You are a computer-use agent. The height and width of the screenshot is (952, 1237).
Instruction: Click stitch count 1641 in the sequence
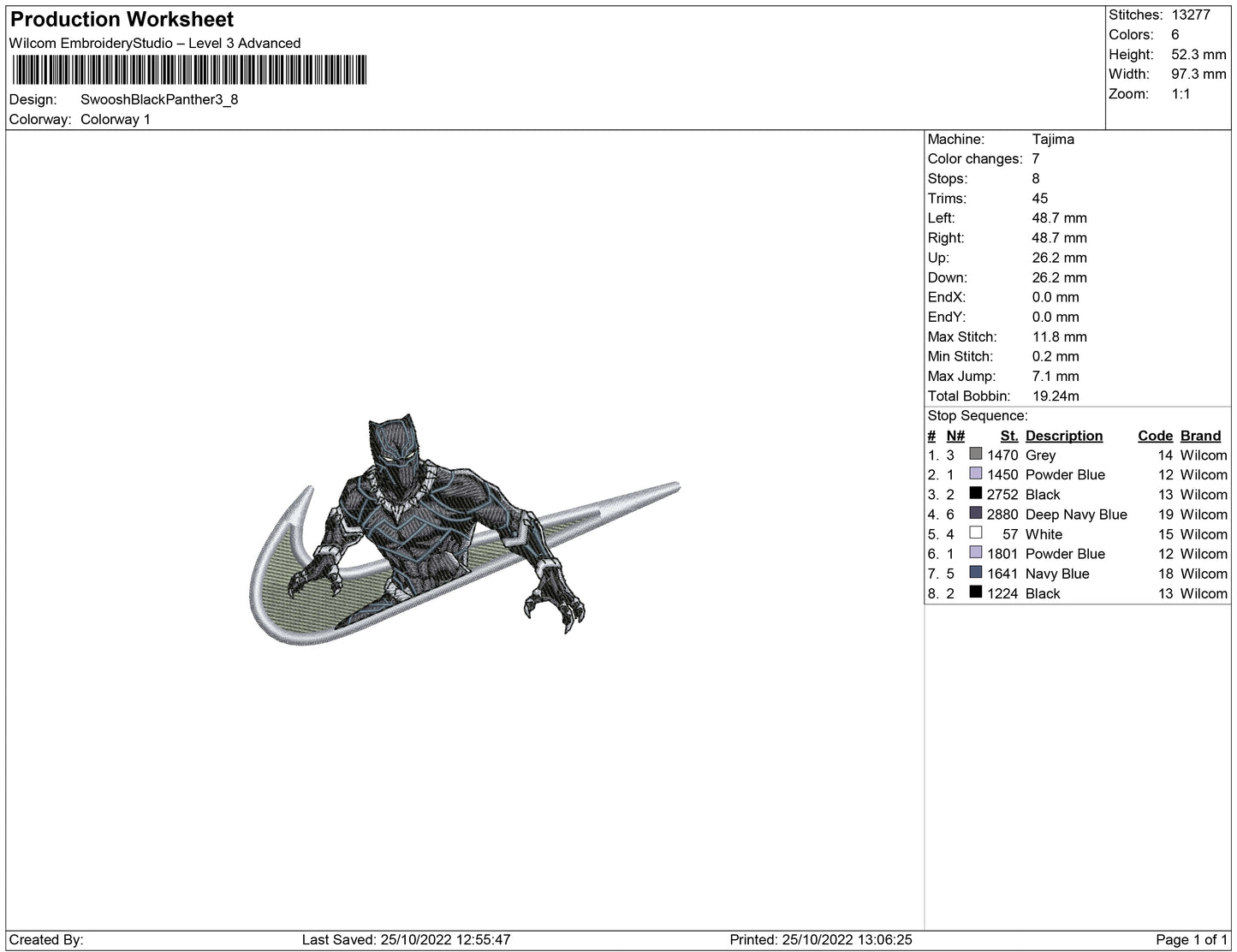click(1002, 573)
